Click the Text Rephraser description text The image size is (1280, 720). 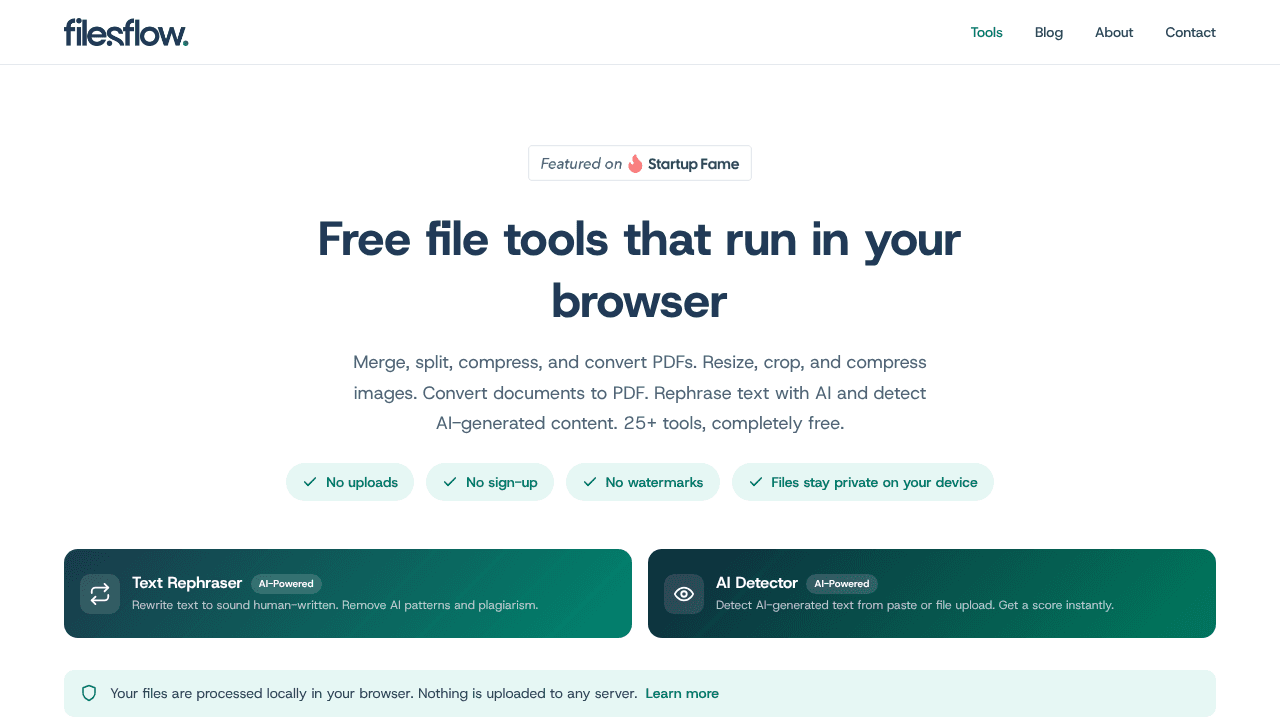click(335, 605)
